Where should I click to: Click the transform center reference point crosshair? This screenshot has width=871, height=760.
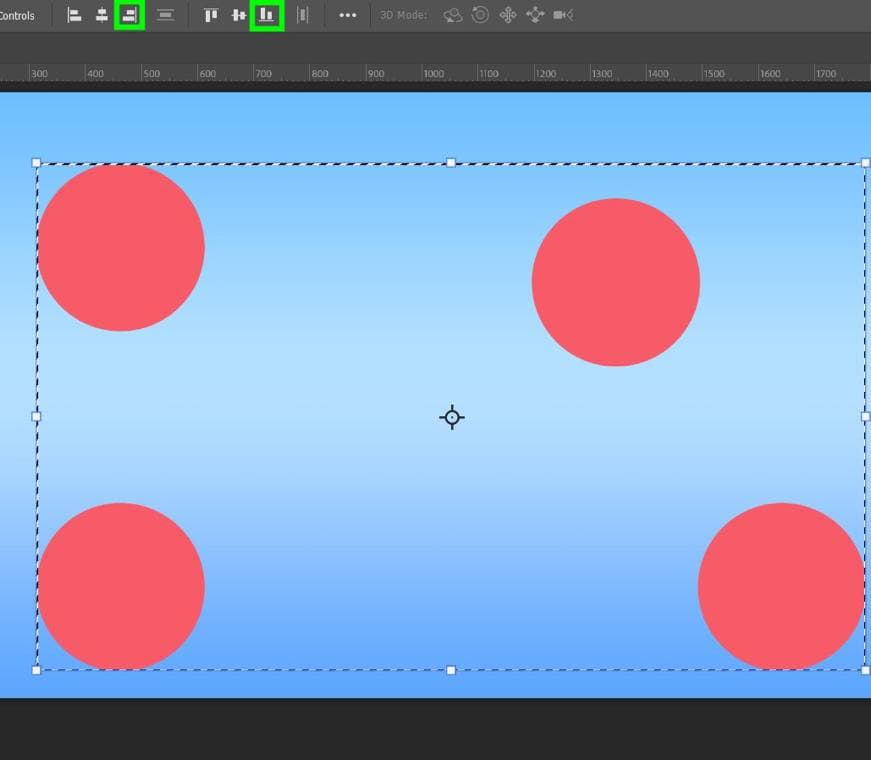pos(452,417)
